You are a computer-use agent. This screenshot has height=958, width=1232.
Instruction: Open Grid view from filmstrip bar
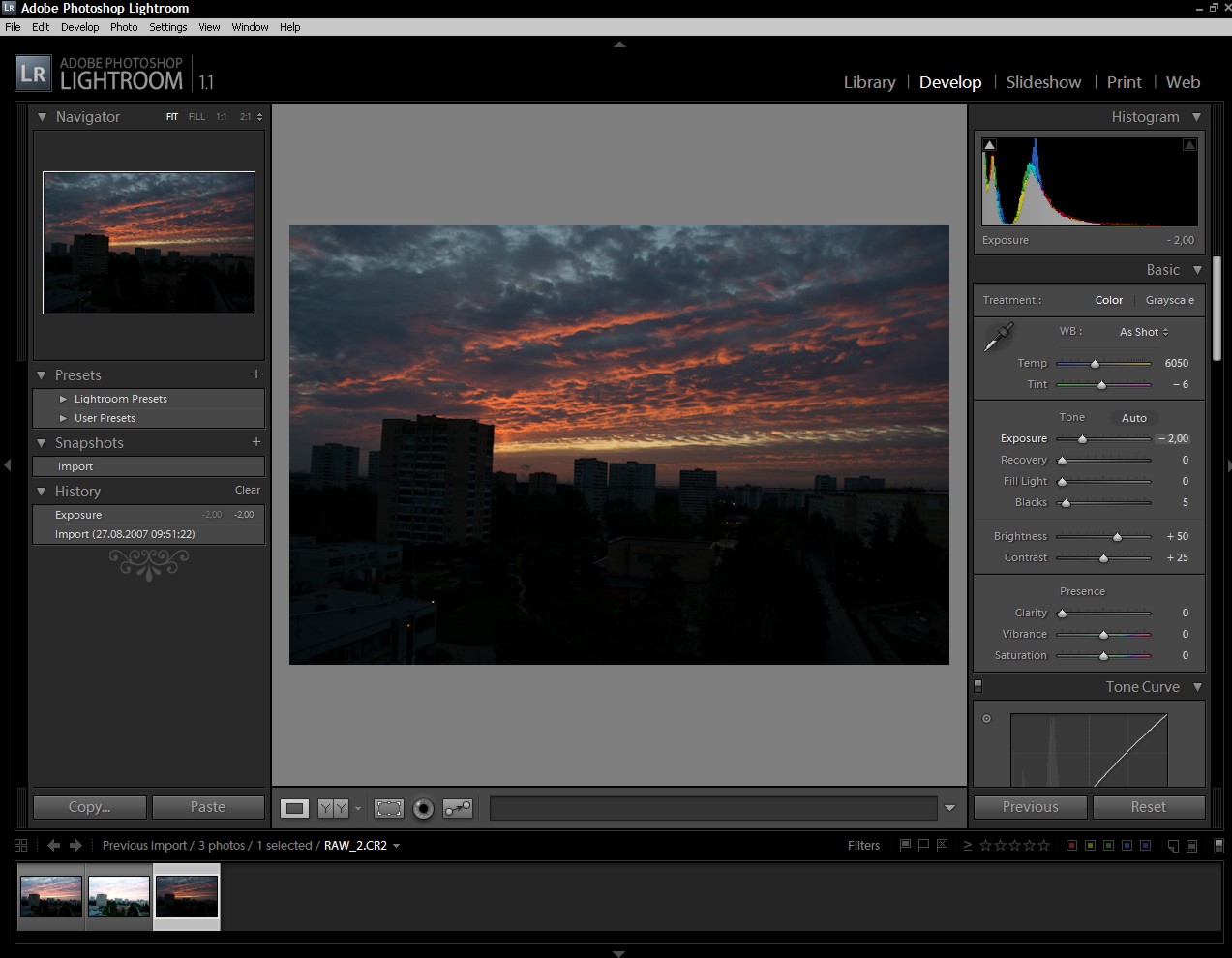tap(21, 845)
